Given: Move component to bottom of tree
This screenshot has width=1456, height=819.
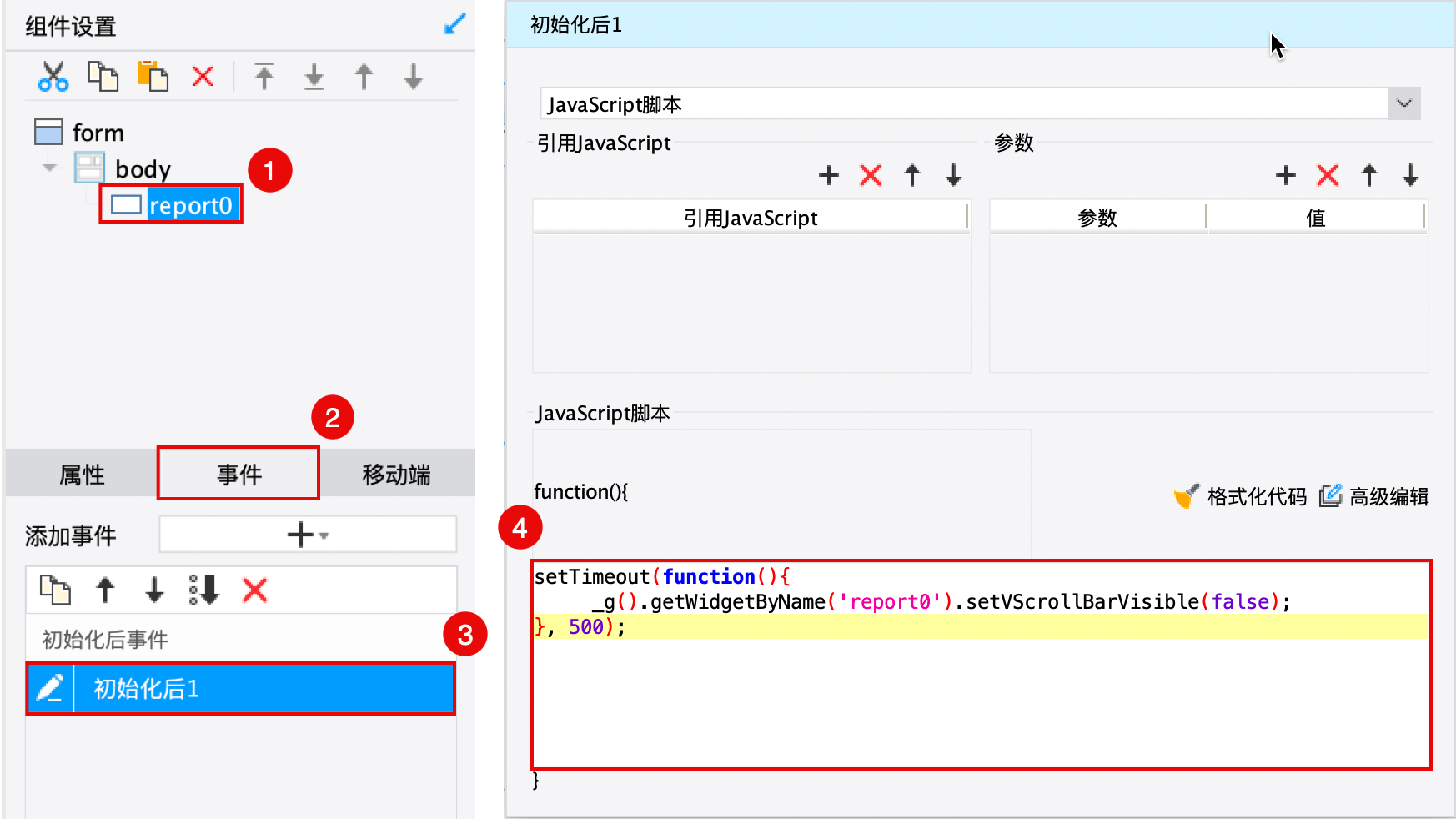Looking at the screenshot, I should tap(314, 77).
